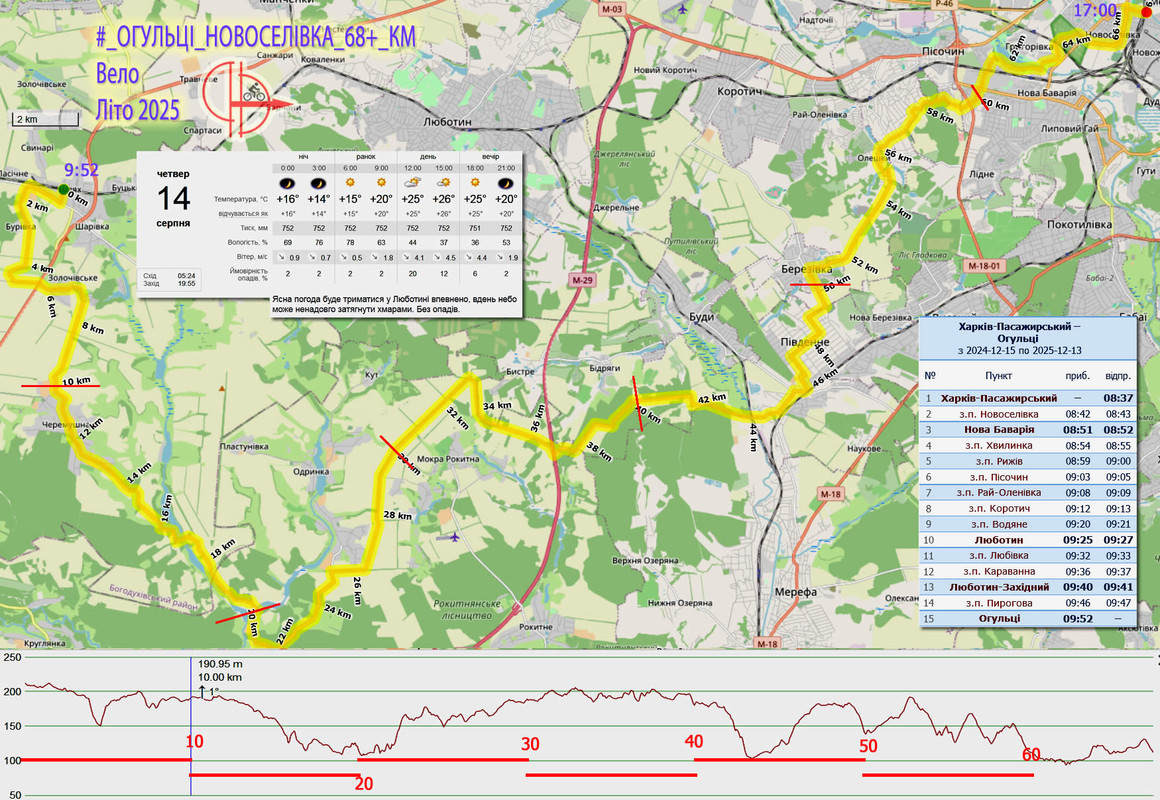Select the з.п. Рижів timetable row
This screenshot has height=800, width=1160.
point(1028,461)
